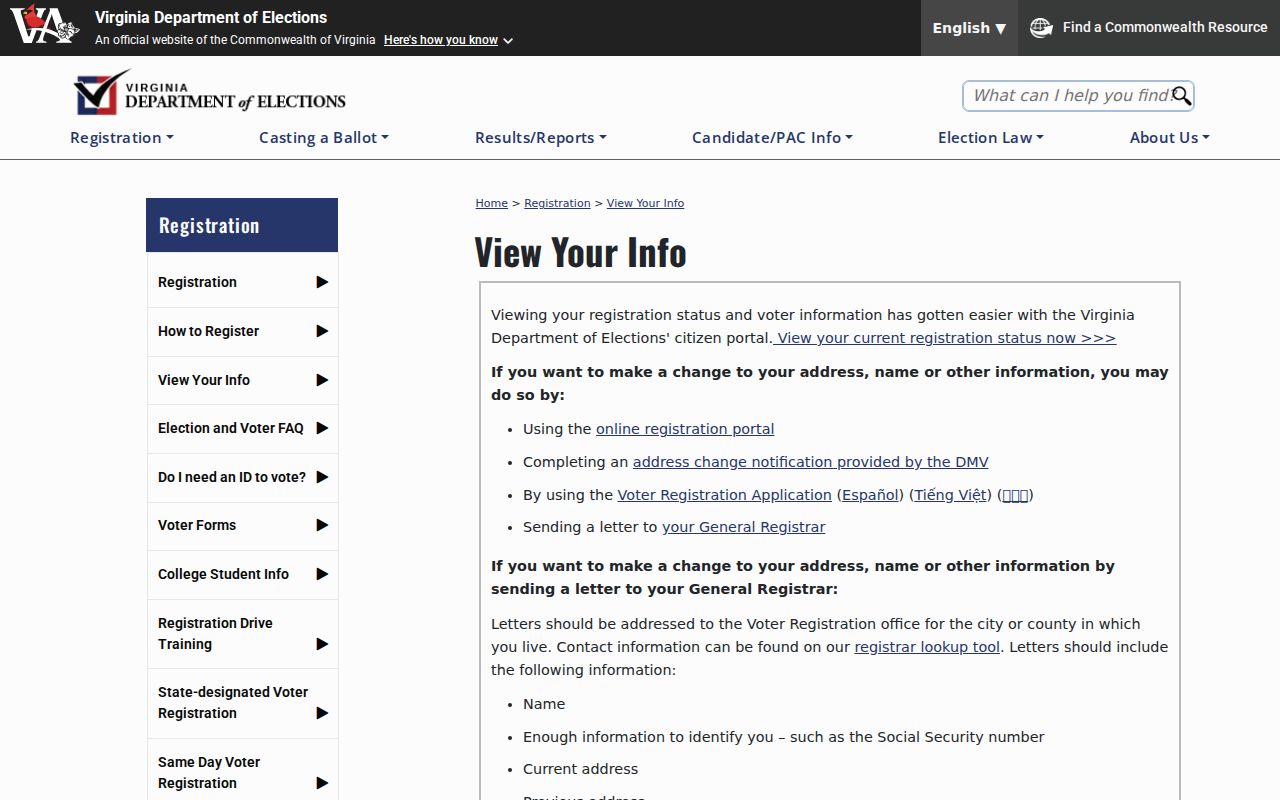Viewport: 1280px width, 800px height.
Task: Open the English language dropdown
Action: coord(969,28)
